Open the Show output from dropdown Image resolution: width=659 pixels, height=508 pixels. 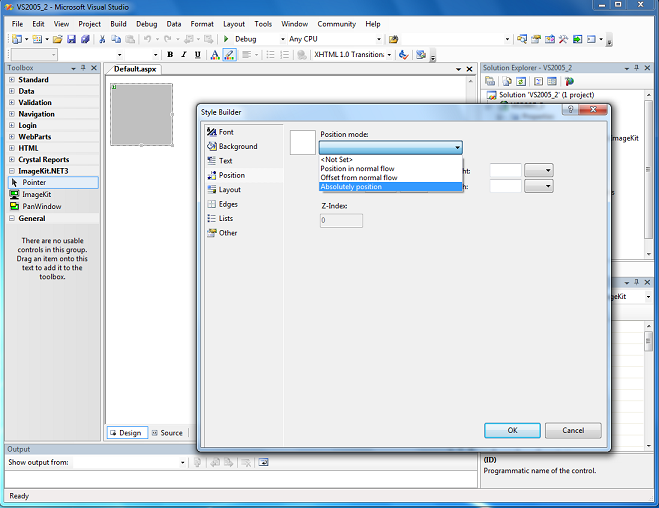click(182, 463)
